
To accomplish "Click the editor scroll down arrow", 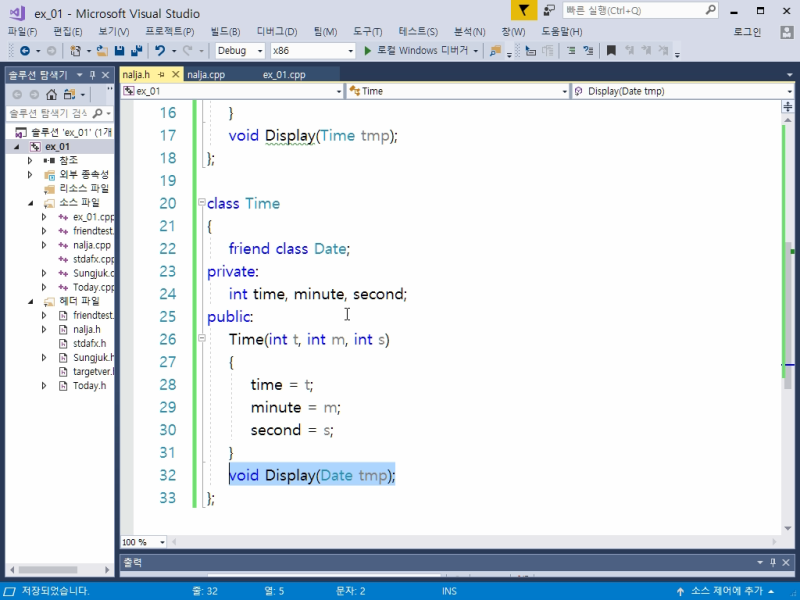I will click(x=788, y=528).
